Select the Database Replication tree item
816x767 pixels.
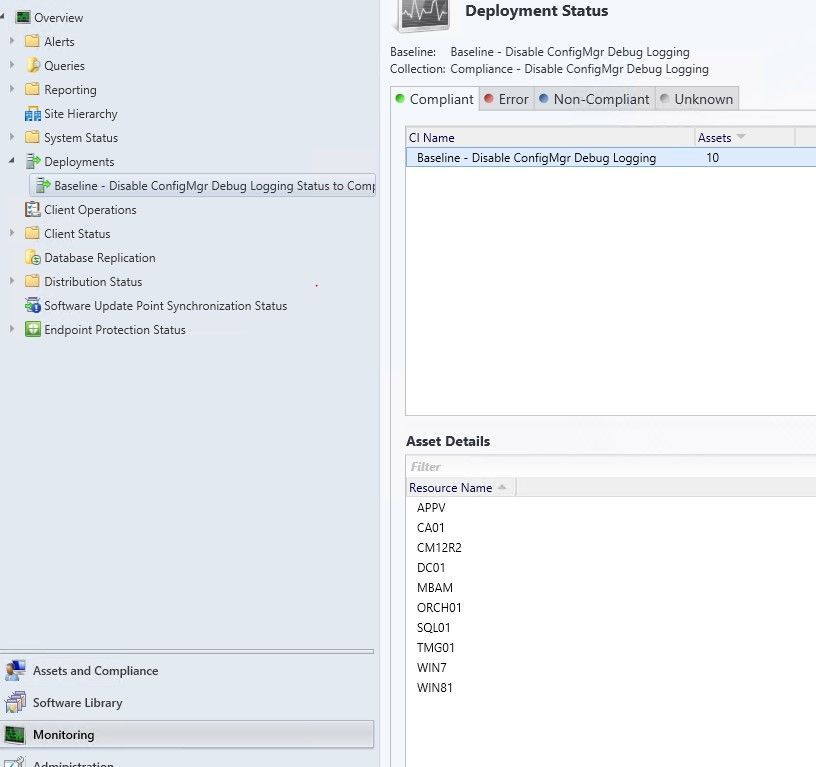pyautogui.click(x=99, y=258)
